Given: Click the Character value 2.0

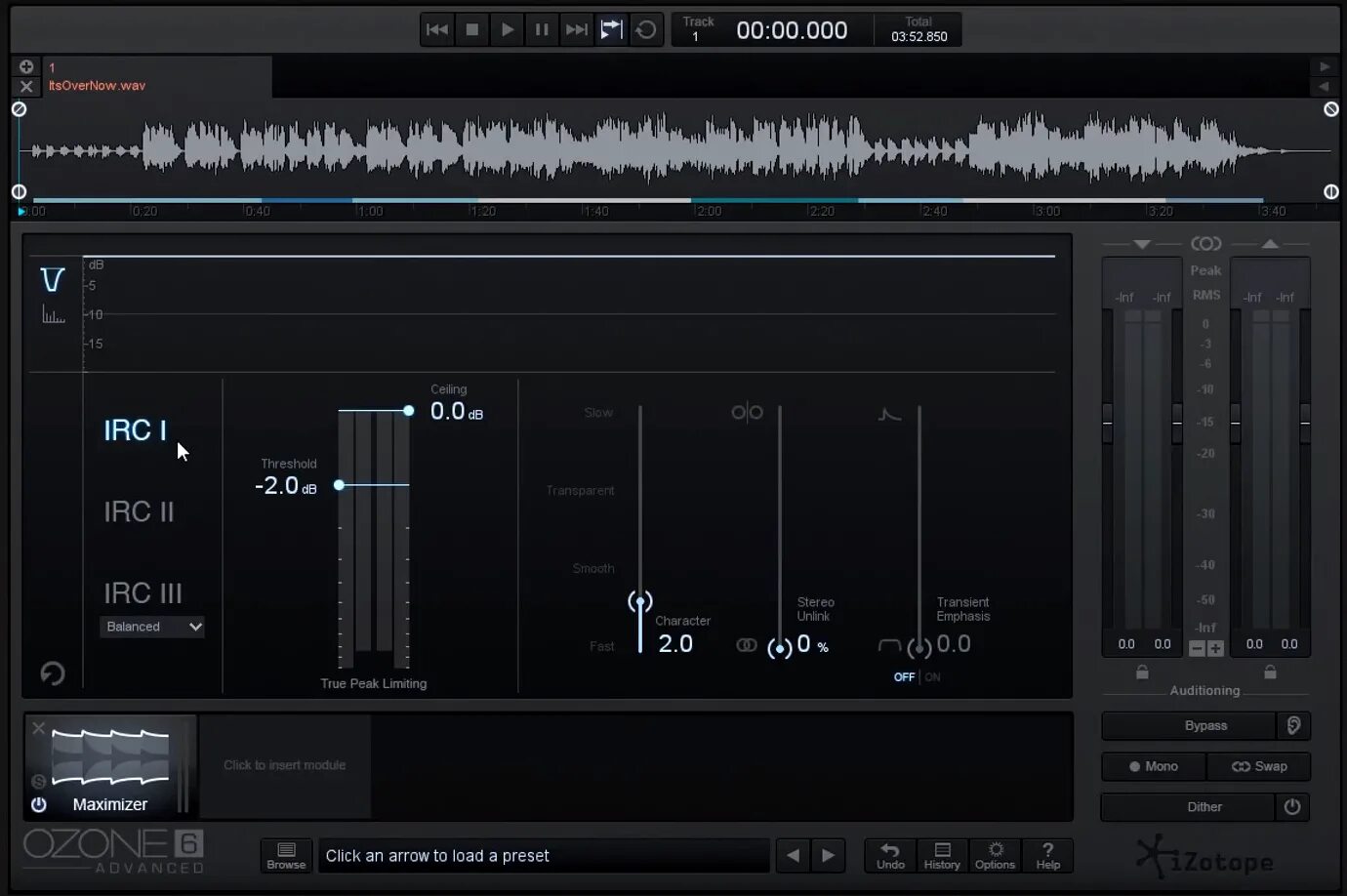Looking at the screenshot, I should [675, 644].
